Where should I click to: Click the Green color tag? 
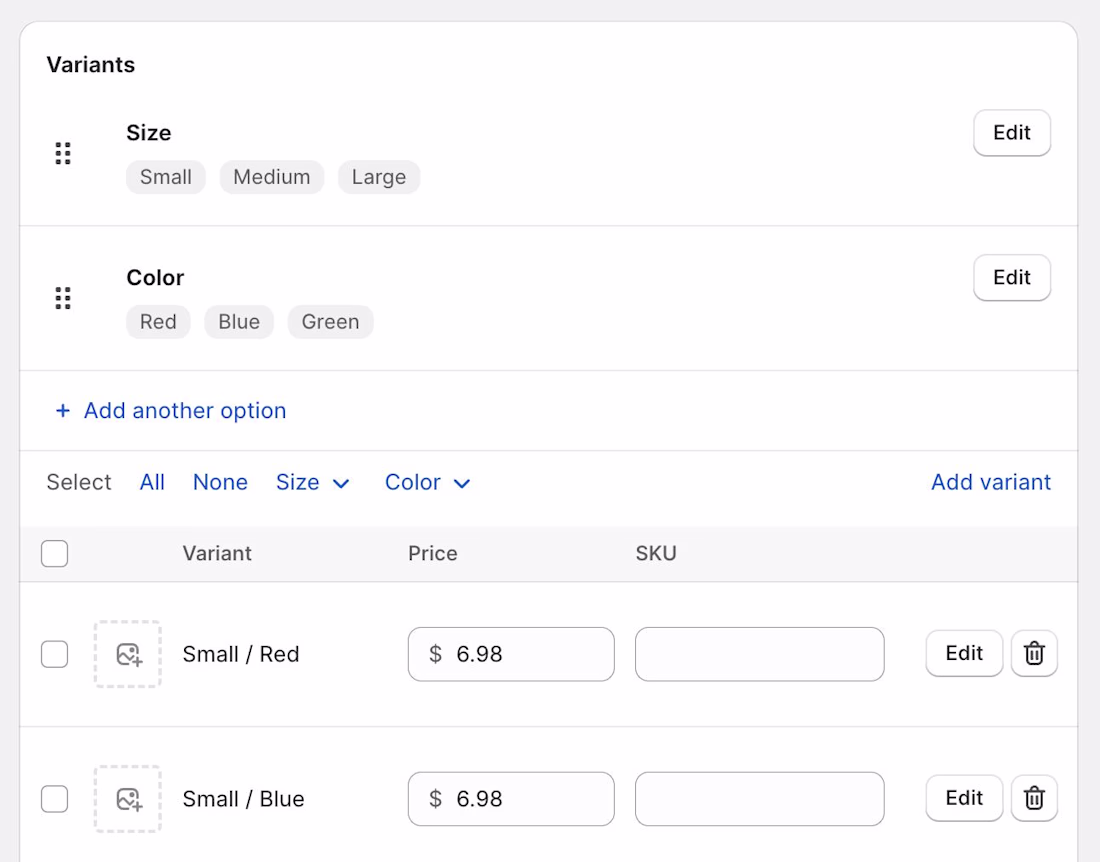point(330,322)
